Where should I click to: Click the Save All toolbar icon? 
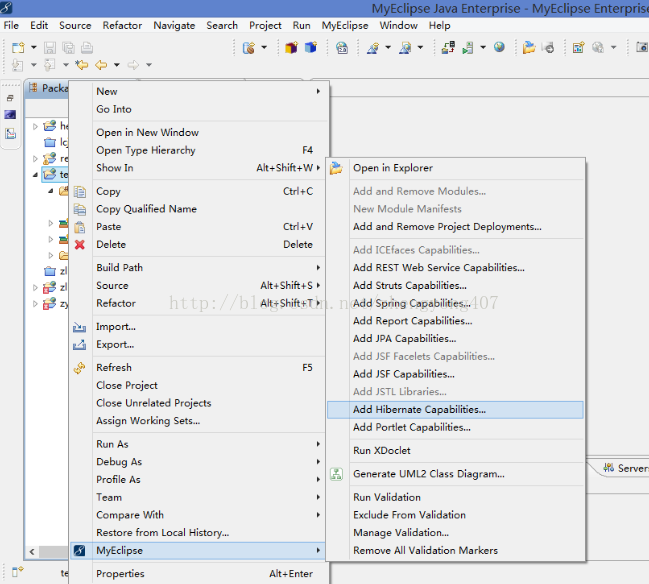coord(68,48)
